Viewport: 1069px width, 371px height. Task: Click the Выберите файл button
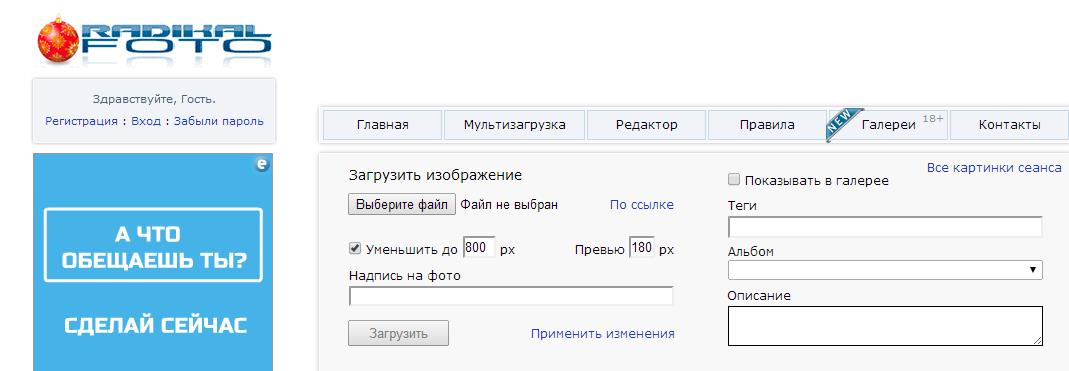tap(402, 204)
